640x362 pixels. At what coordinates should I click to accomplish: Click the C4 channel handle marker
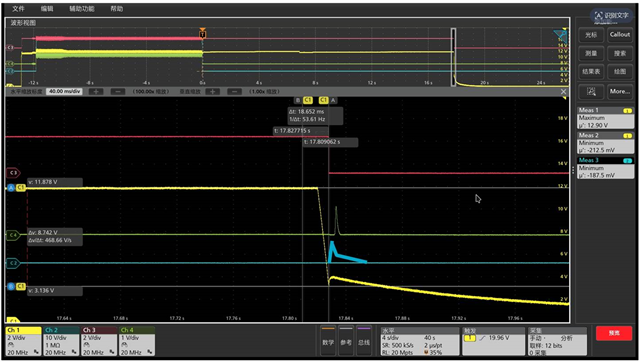click(13, 235)
